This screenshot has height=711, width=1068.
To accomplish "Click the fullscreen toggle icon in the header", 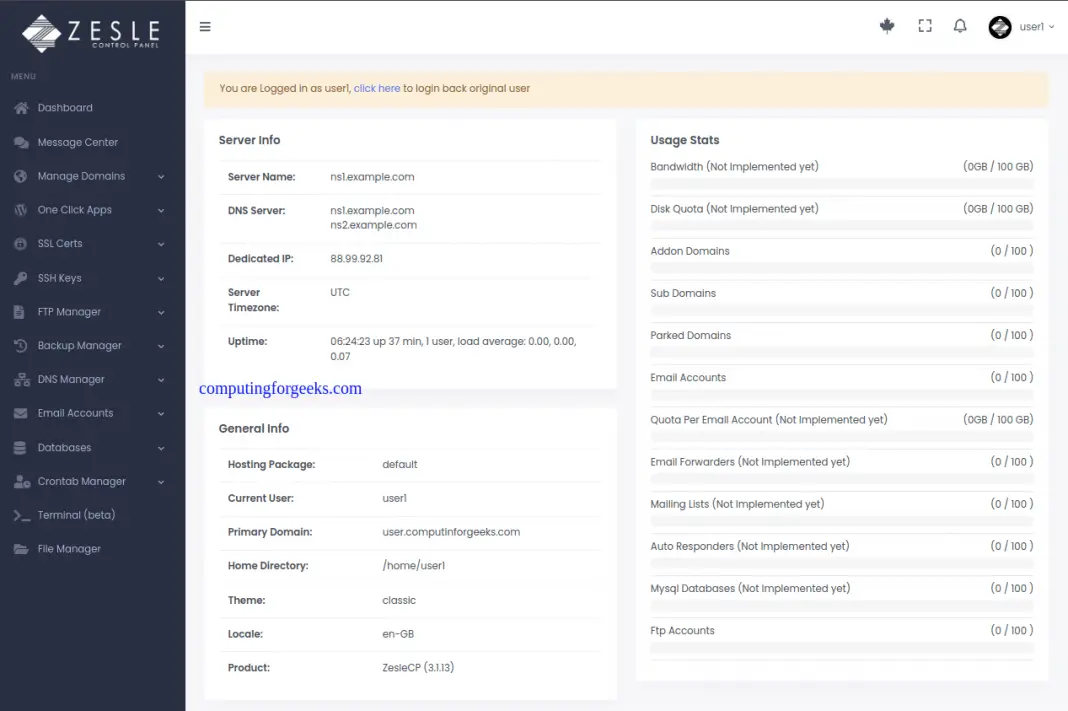I will coord(924,25).
